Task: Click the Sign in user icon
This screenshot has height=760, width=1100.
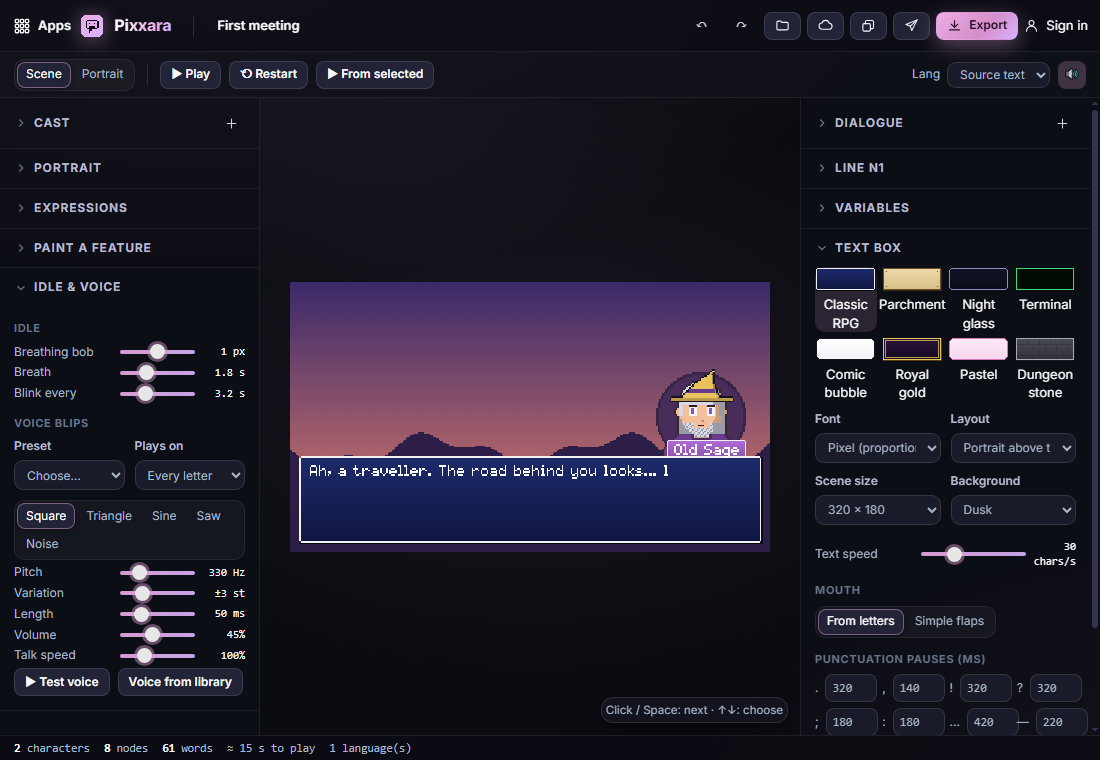Action: [x=1031, y=26]
